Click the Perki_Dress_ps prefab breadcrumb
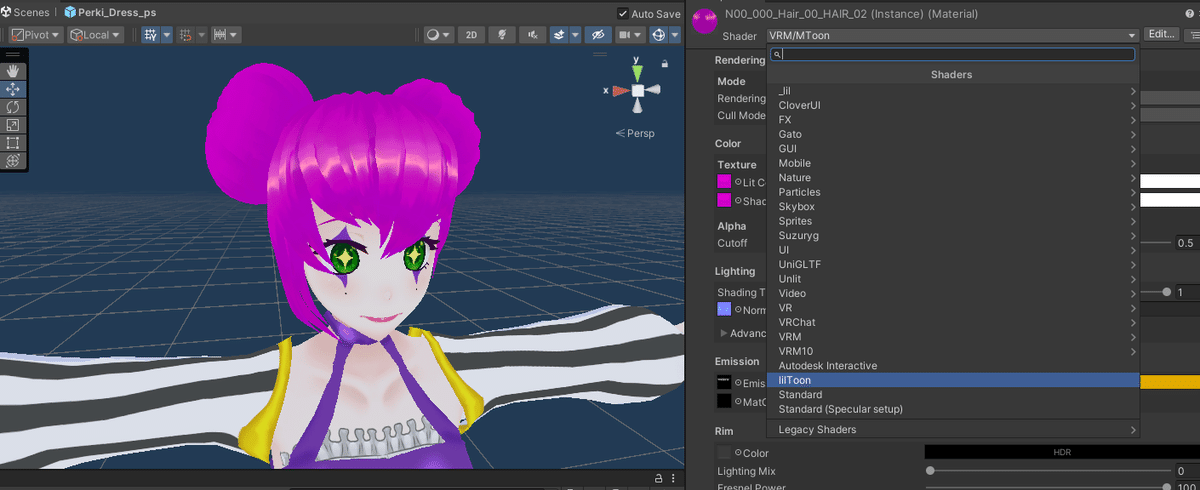The height and width of the screenshot is (490, 1200). point(110,13)
